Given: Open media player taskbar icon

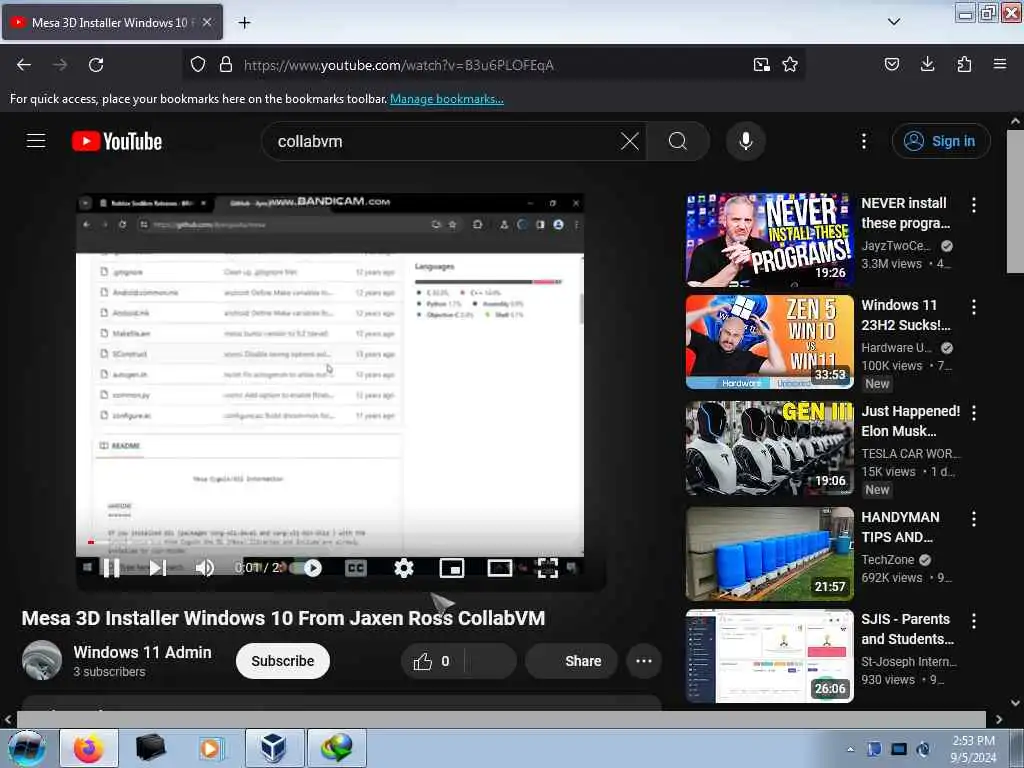Looking at the screenshot, I should pyautogui.click(x=210, y=748).
